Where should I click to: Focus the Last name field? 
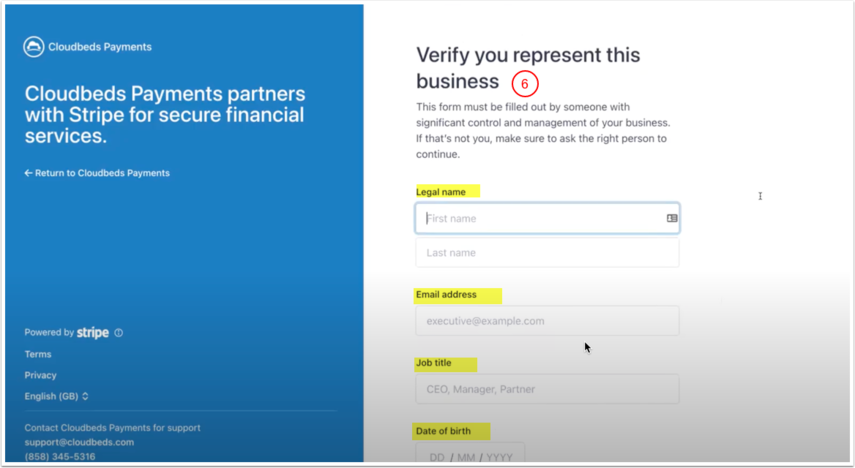tap(547, 253)
